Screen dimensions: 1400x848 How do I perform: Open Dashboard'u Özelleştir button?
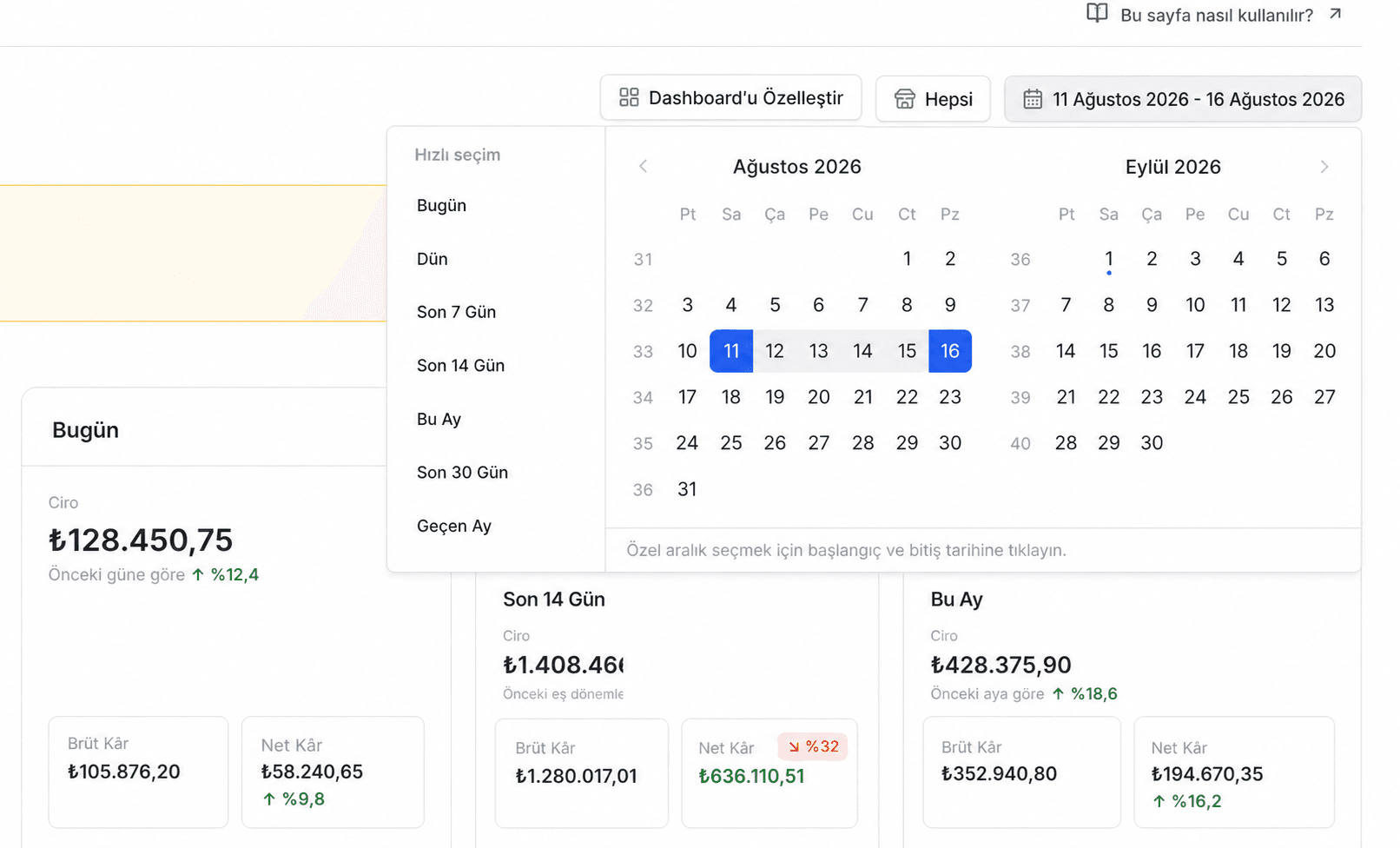point(730,97)
